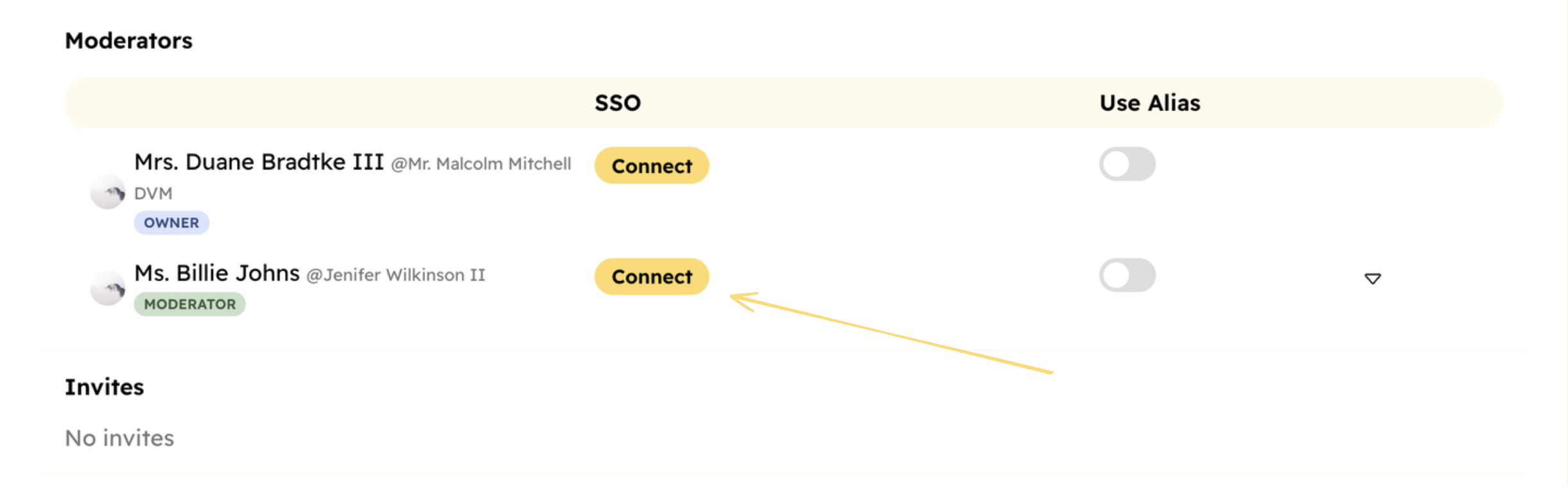The height and width of the screenshot is (493, 1568).
Task: Select the Use Alias column header
Action: point(1149,102)
